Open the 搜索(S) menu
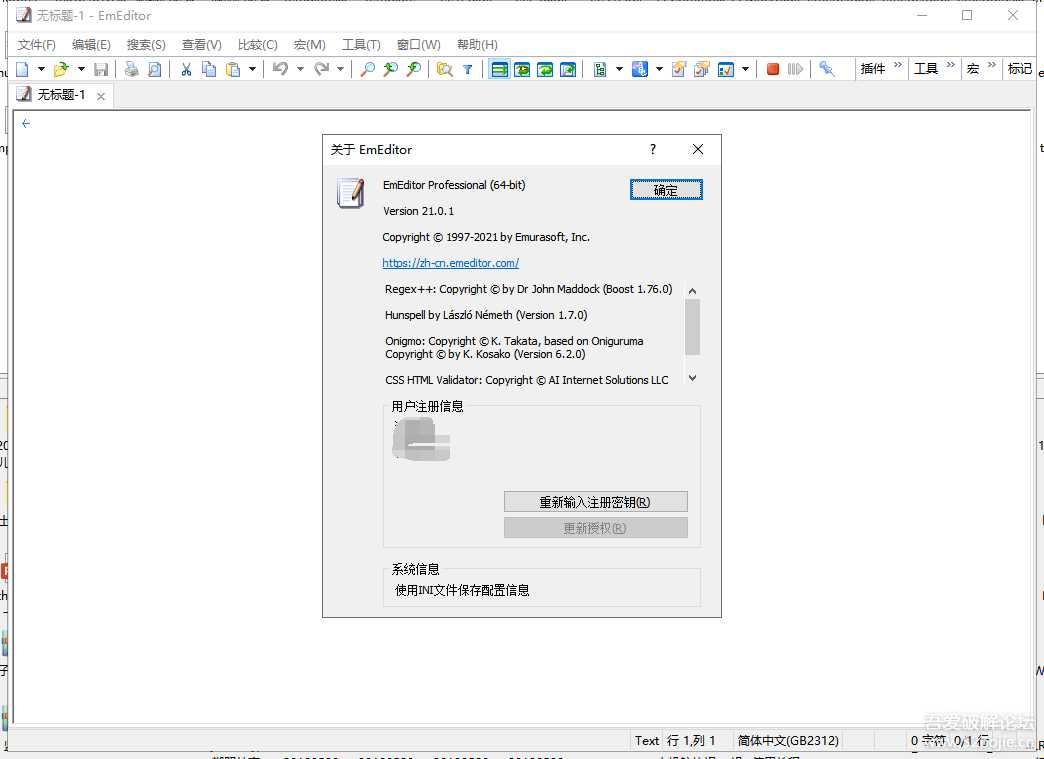The image size is (1044, 759). (146, 45)
